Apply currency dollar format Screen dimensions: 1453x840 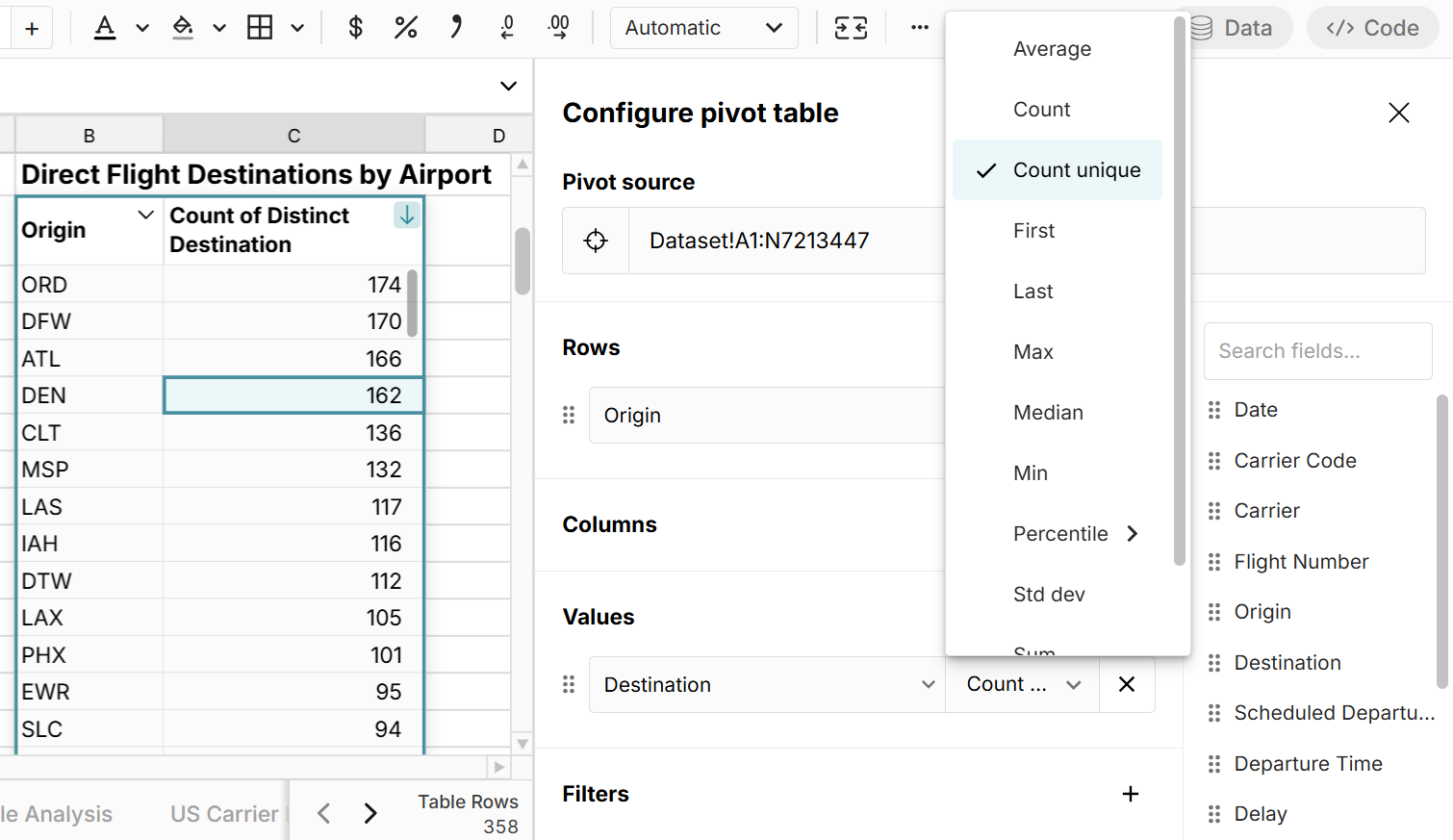[355, 28]
